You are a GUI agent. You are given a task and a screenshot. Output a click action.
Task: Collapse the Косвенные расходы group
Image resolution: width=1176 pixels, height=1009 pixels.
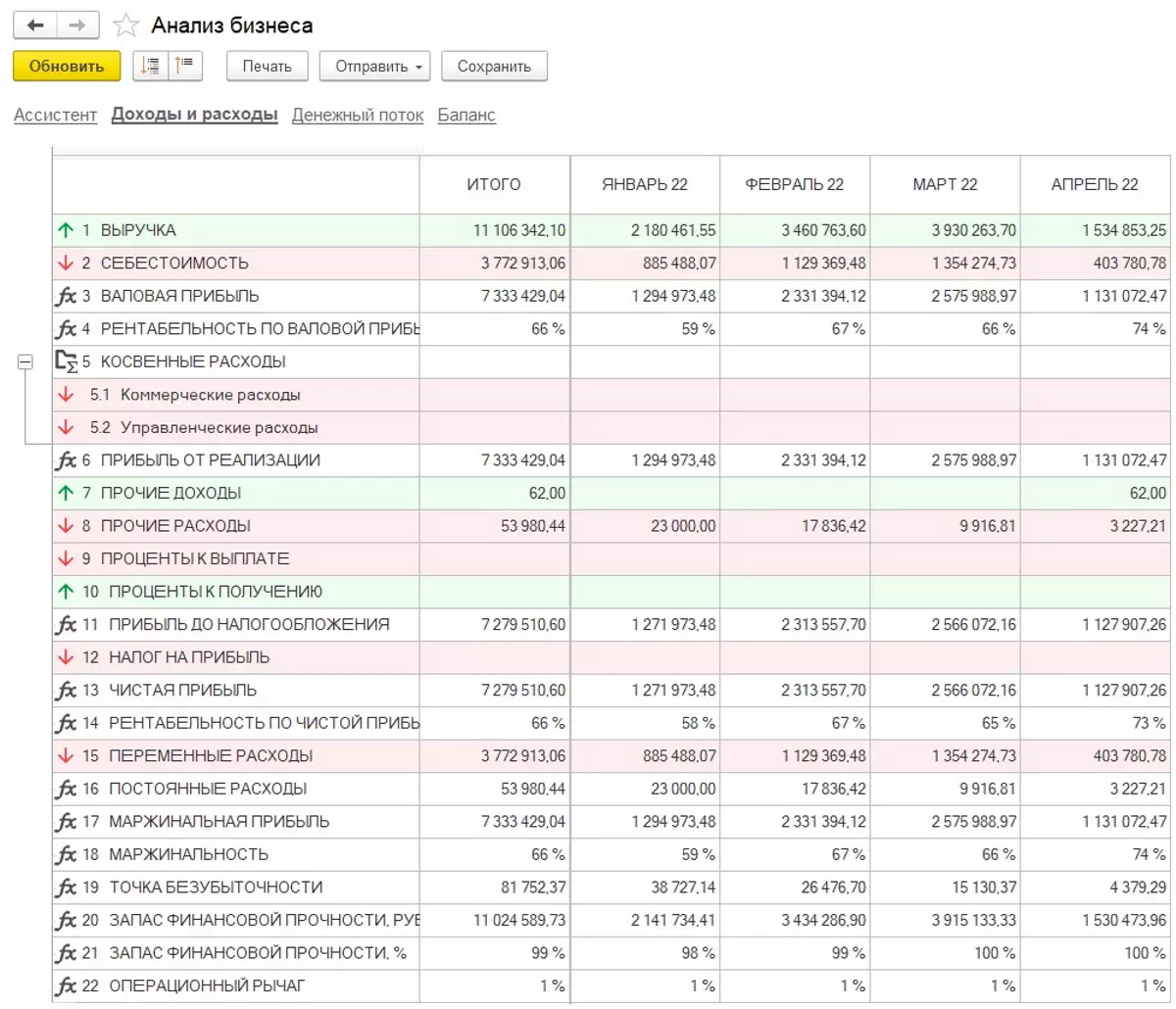click(x=25, y=362)
